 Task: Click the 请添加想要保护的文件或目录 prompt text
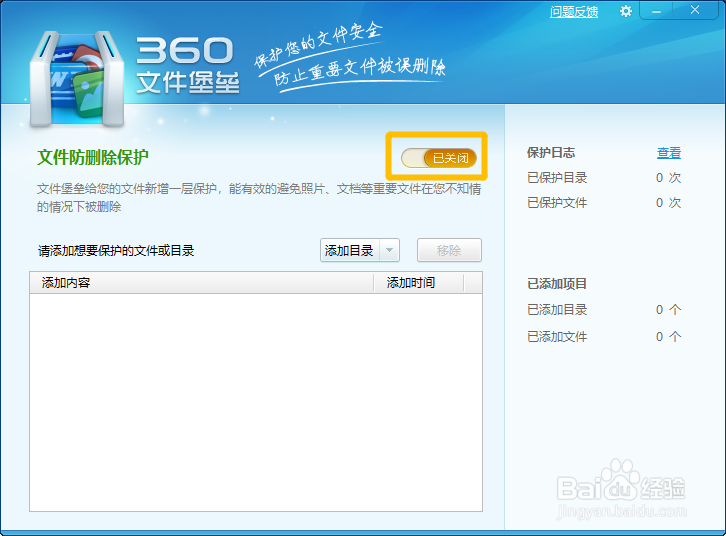pyautogui.click(x=116, y=251)
